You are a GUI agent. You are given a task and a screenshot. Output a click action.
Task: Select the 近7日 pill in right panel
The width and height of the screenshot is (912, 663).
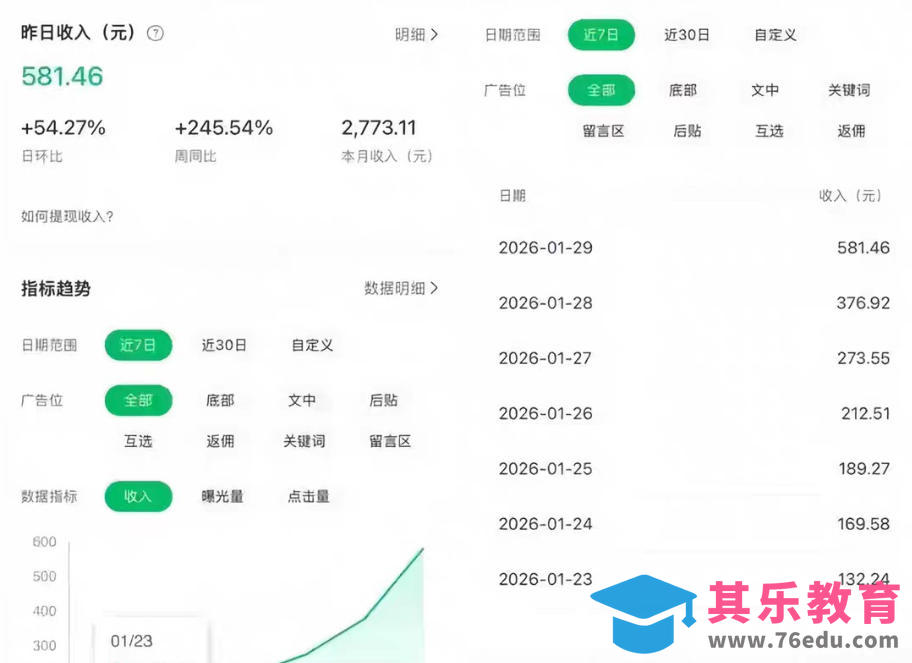pyautogui.click(x=600, y=34)
